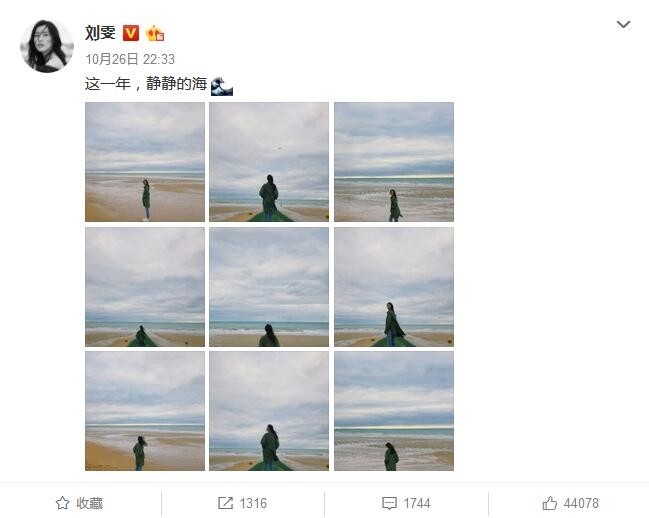Image resolution: width=649 pixels, height=518 pixels.
Task: Click the user's profile avatar photo
Action: coord(47,46)
